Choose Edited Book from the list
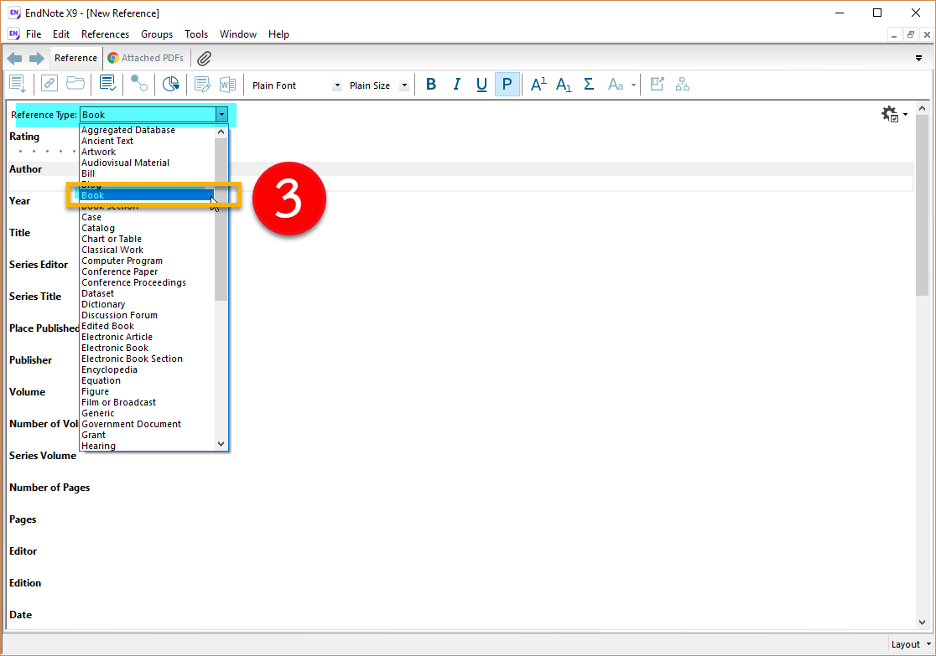Image resolution: width=936 pixels, height=656 pixels. (x=108, y=326)
